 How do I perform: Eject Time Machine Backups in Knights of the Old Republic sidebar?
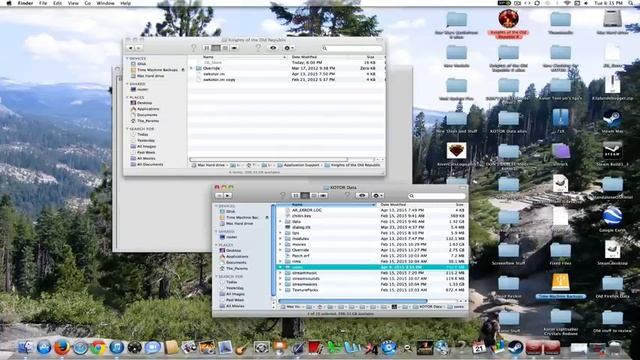(183, 70)
